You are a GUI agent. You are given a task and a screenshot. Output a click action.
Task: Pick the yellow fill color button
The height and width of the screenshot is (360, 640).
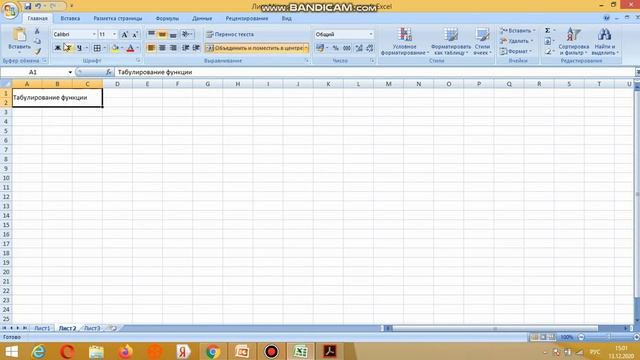(x=116, y=48)
